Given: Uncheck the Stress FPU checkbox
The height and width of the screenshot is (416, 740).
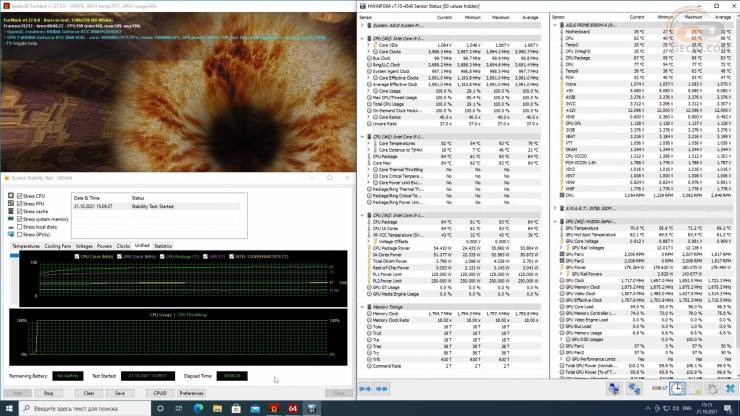Looking at the screenshot, I should tap(19, 204).
